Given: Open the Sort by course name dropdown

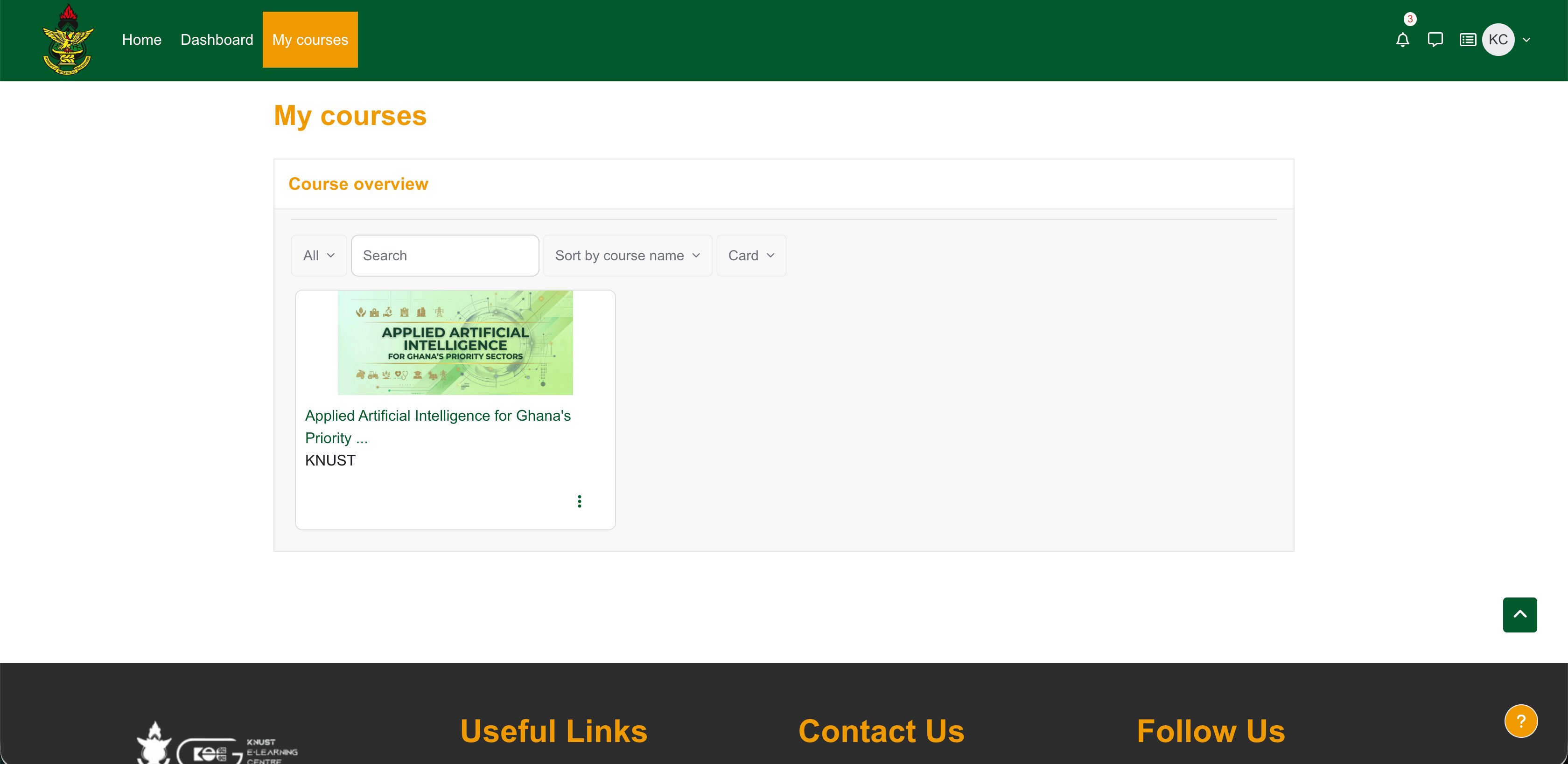Looking at the screenshot, I should (627, 256).
